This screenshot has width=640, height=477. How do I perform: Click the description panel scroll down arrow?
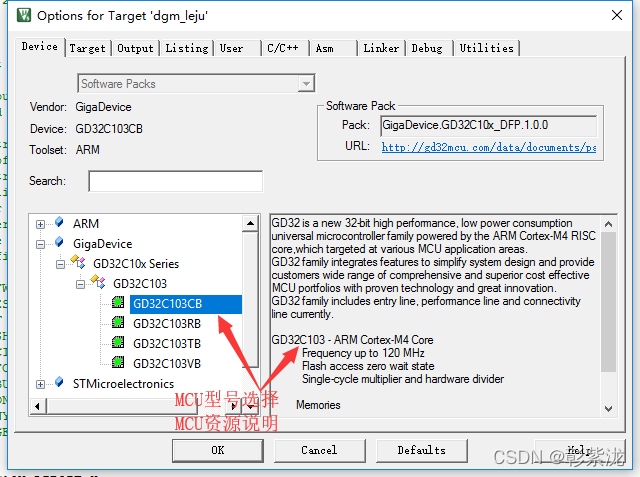tap(609, 409)
